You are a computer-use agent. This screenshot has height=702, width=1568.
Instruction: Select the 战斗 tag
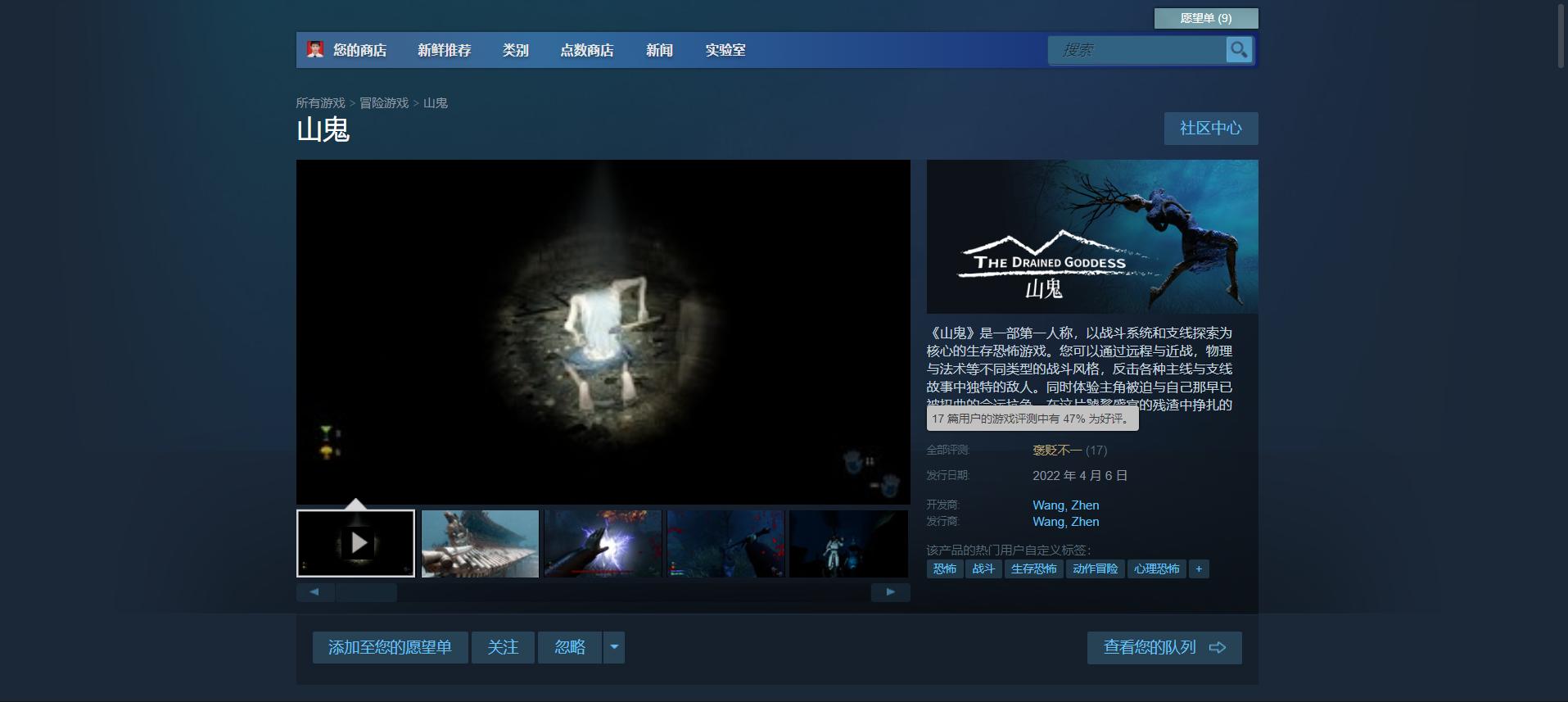coord(983,568)
